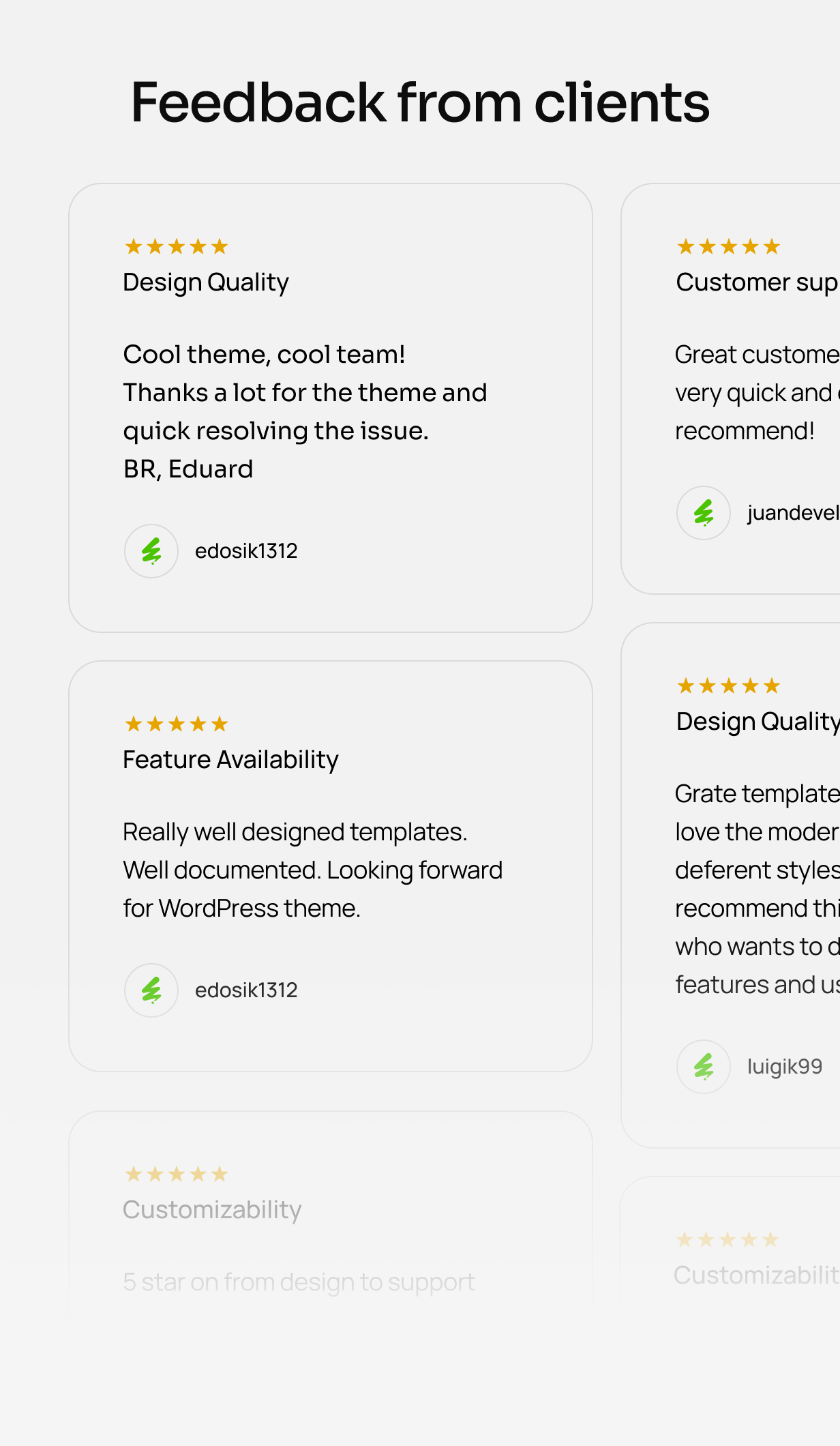The height and width of the screenshot is (1446, 840).
Task: Click the 'Feature Availability' review title
Action: coord(230,760)
